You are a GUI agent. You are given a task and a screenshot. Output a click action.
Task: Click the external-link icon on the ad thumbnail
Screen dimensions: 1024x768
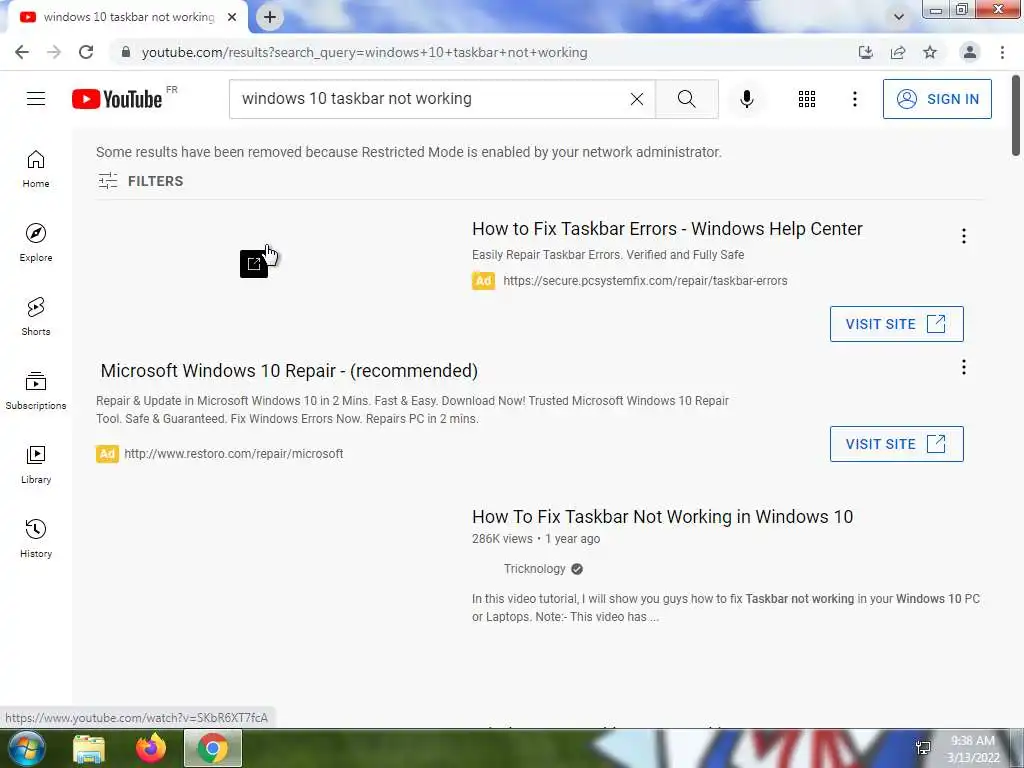tap(254, 264)
